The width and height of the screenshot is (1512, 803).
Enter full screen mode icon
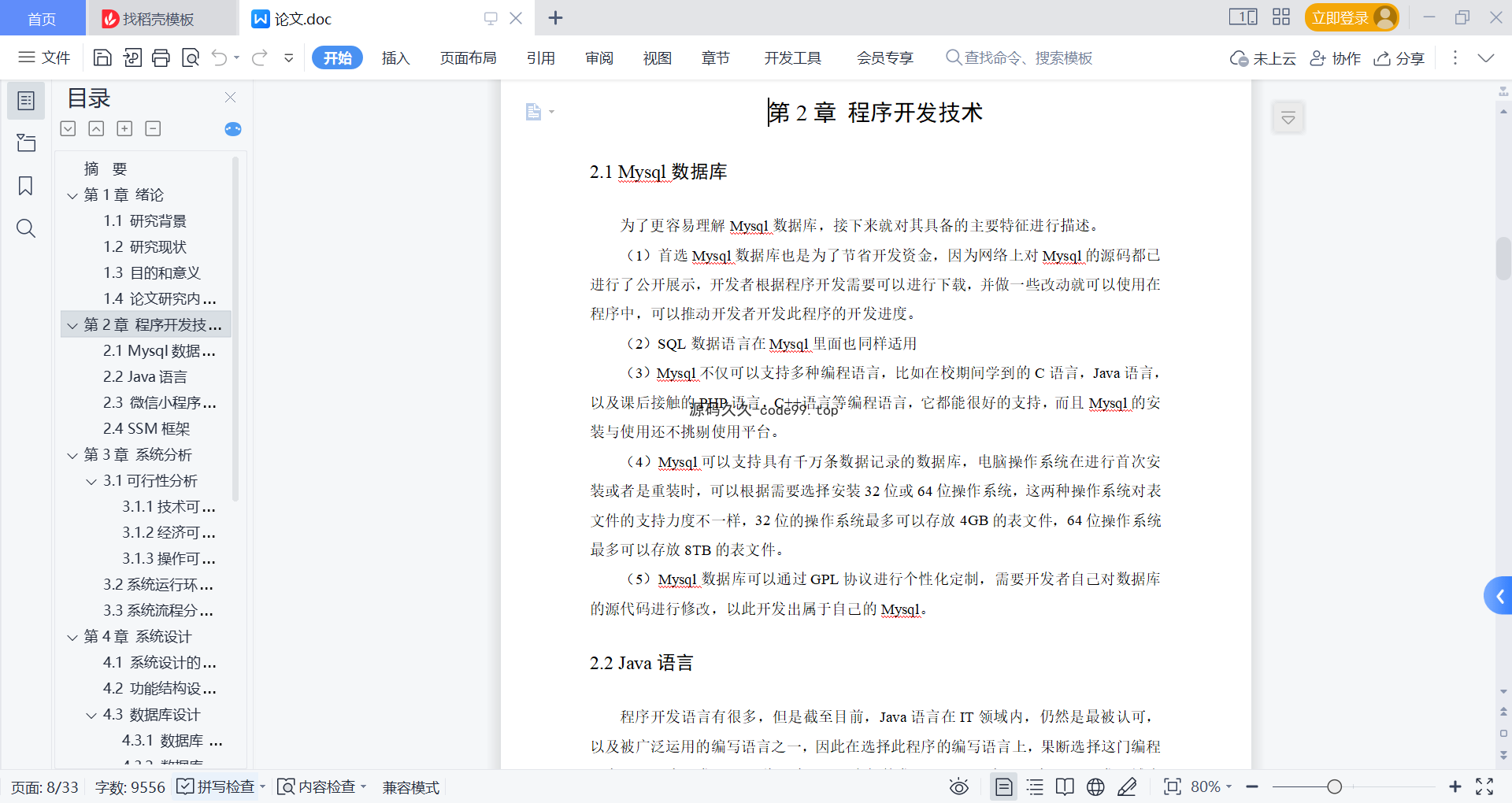(1484, 786)
